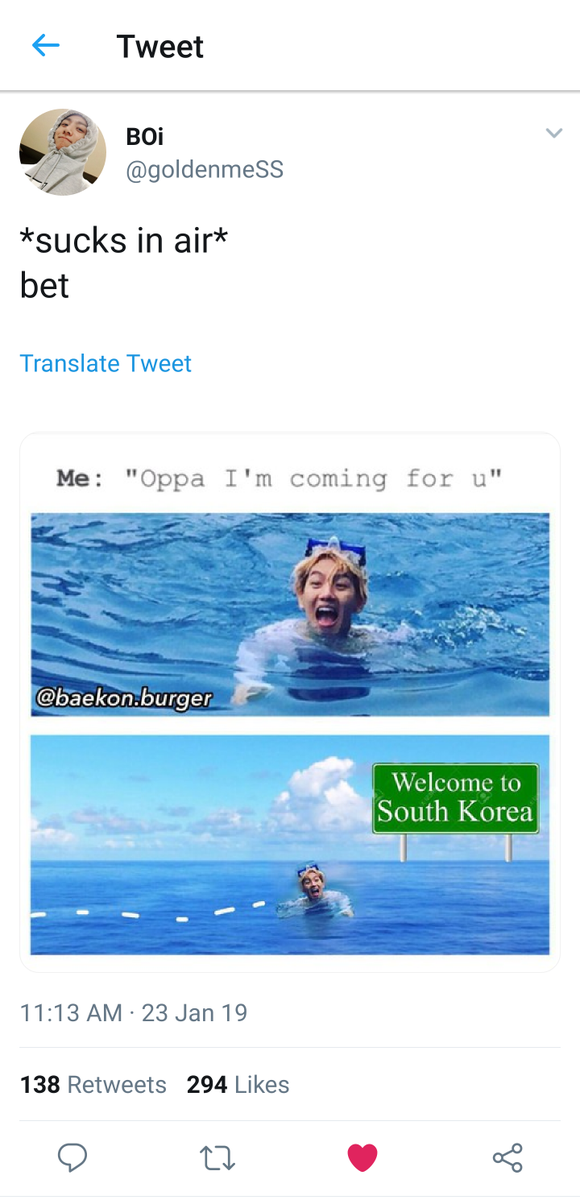Expand tweet options with the chevron arrow

pyautogui.click(x=553, y=133)
